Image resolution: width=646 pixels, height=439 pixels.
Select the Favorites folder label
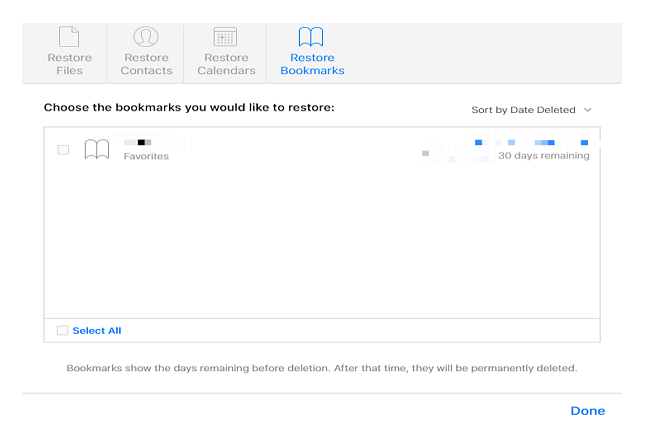tap(146, 156)
